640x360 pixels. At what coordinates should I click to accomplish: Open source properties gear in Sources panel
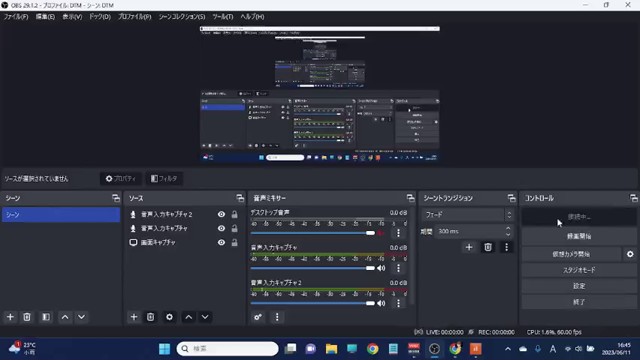tap(169, 317)
